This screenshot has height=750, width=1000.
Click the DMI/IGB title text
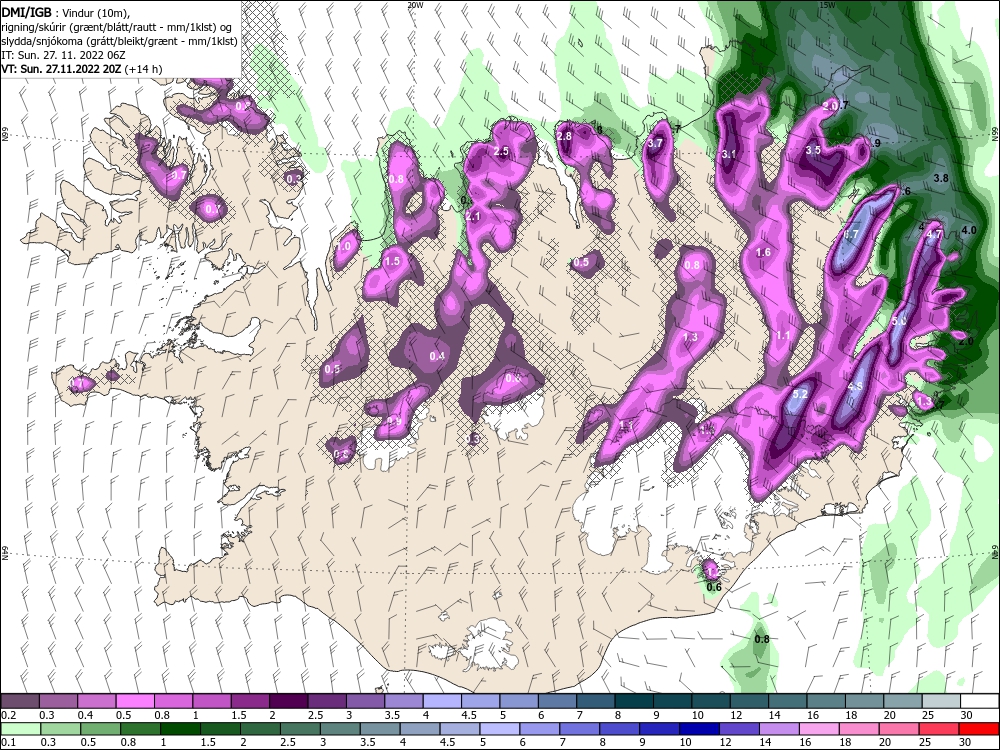point(26,11)
